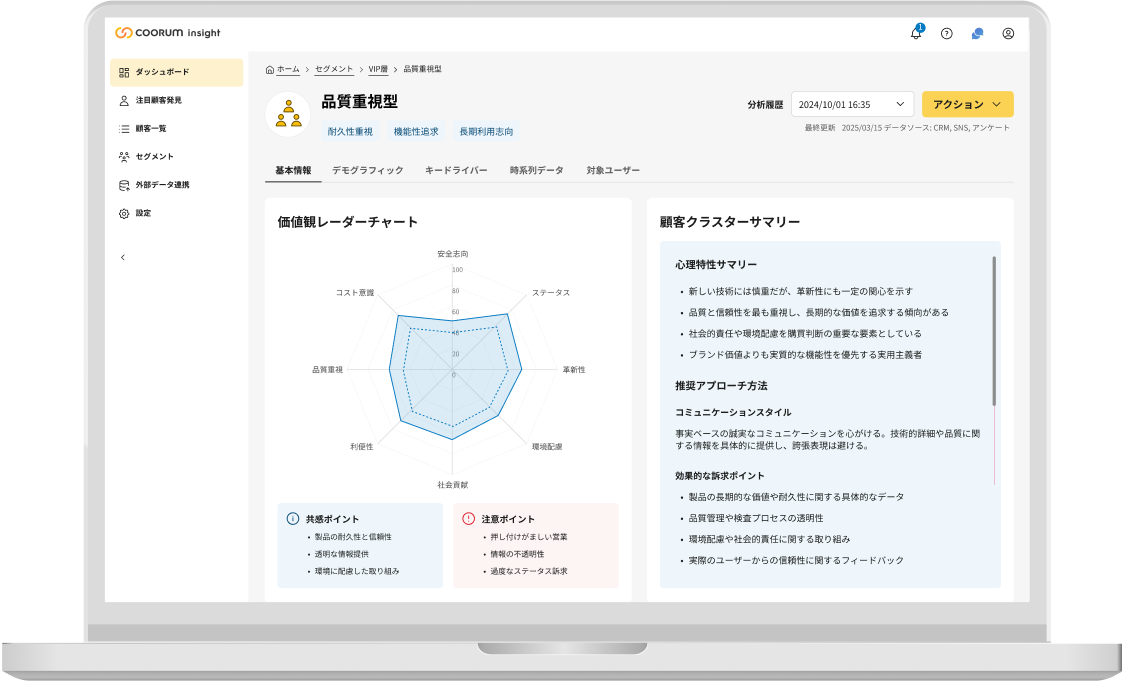Click the 外部データ連携 database icon

click(124, 185)
